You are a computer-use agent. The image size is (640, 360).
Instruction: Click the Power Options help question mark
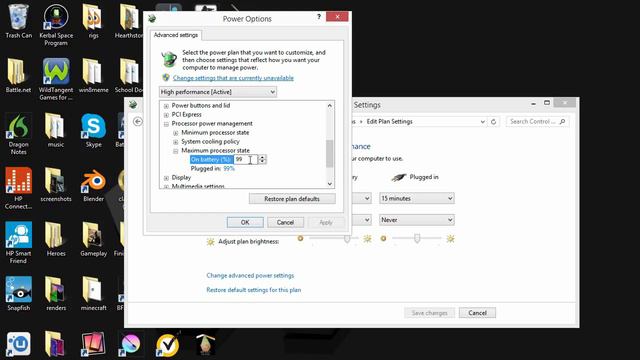point(319,17)
